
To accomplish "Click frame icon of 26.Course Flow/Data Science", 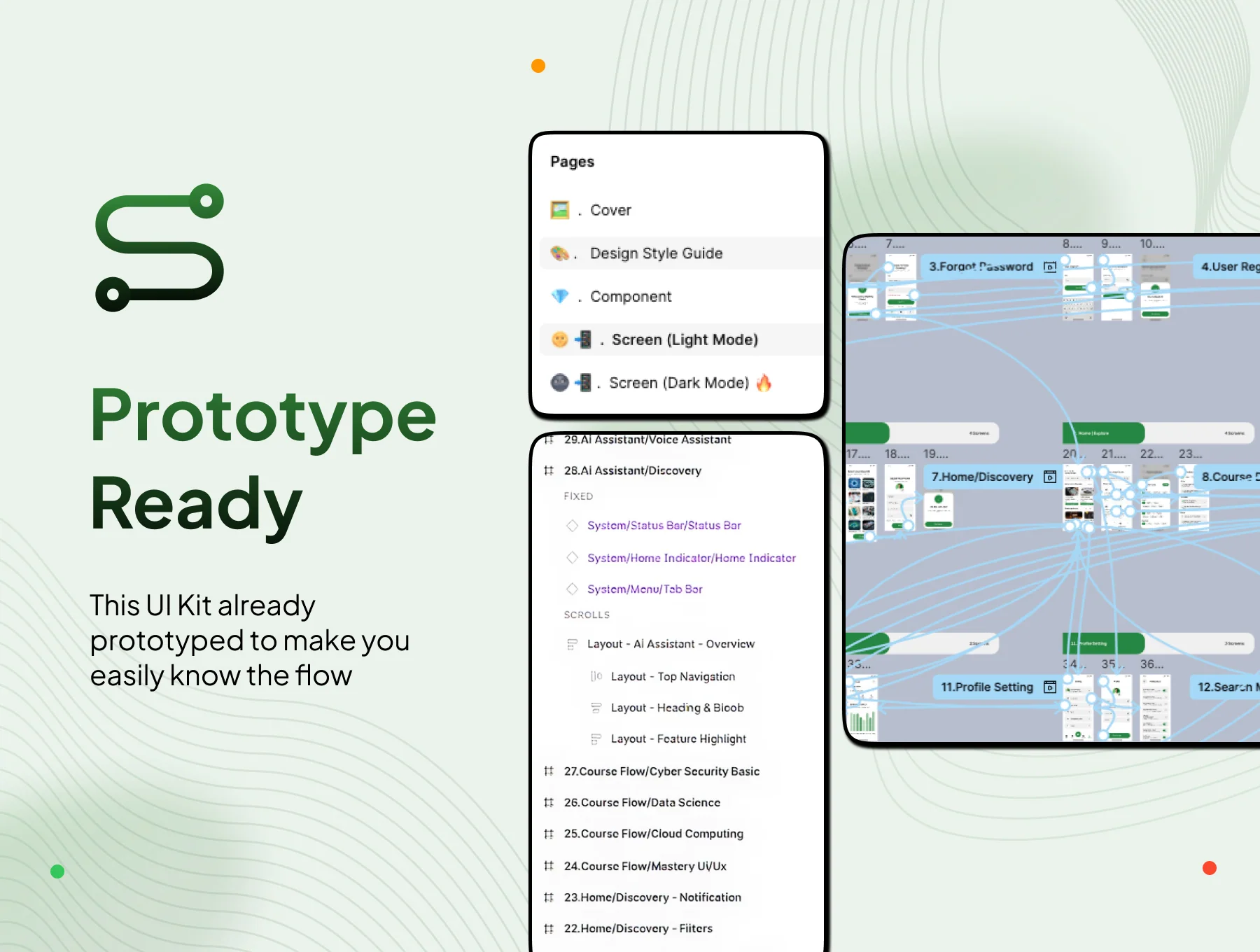I will [549, 803].
